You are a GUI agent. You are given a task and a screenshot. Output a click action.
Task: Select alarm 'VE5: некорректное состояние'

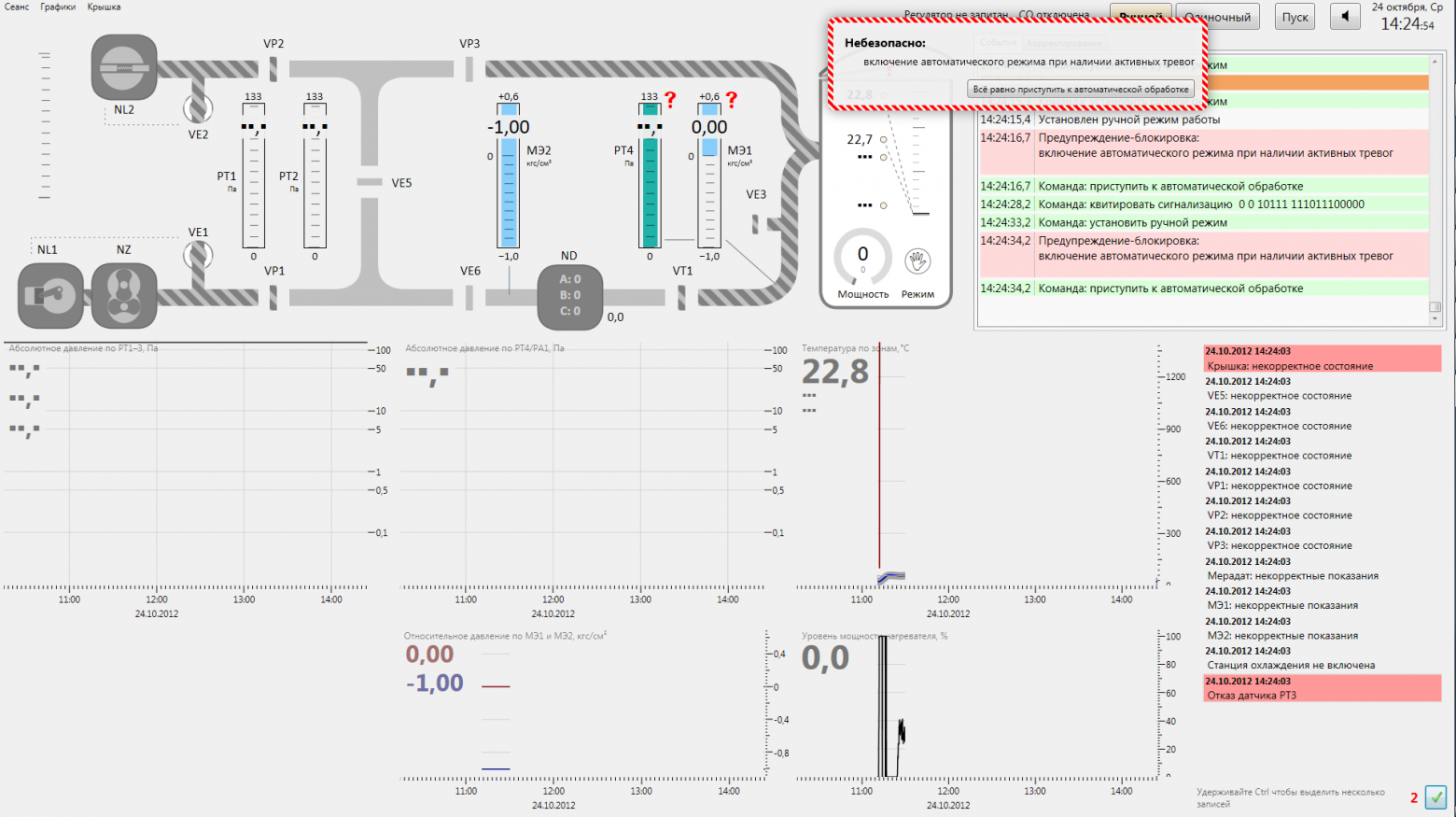point(1323,388)
